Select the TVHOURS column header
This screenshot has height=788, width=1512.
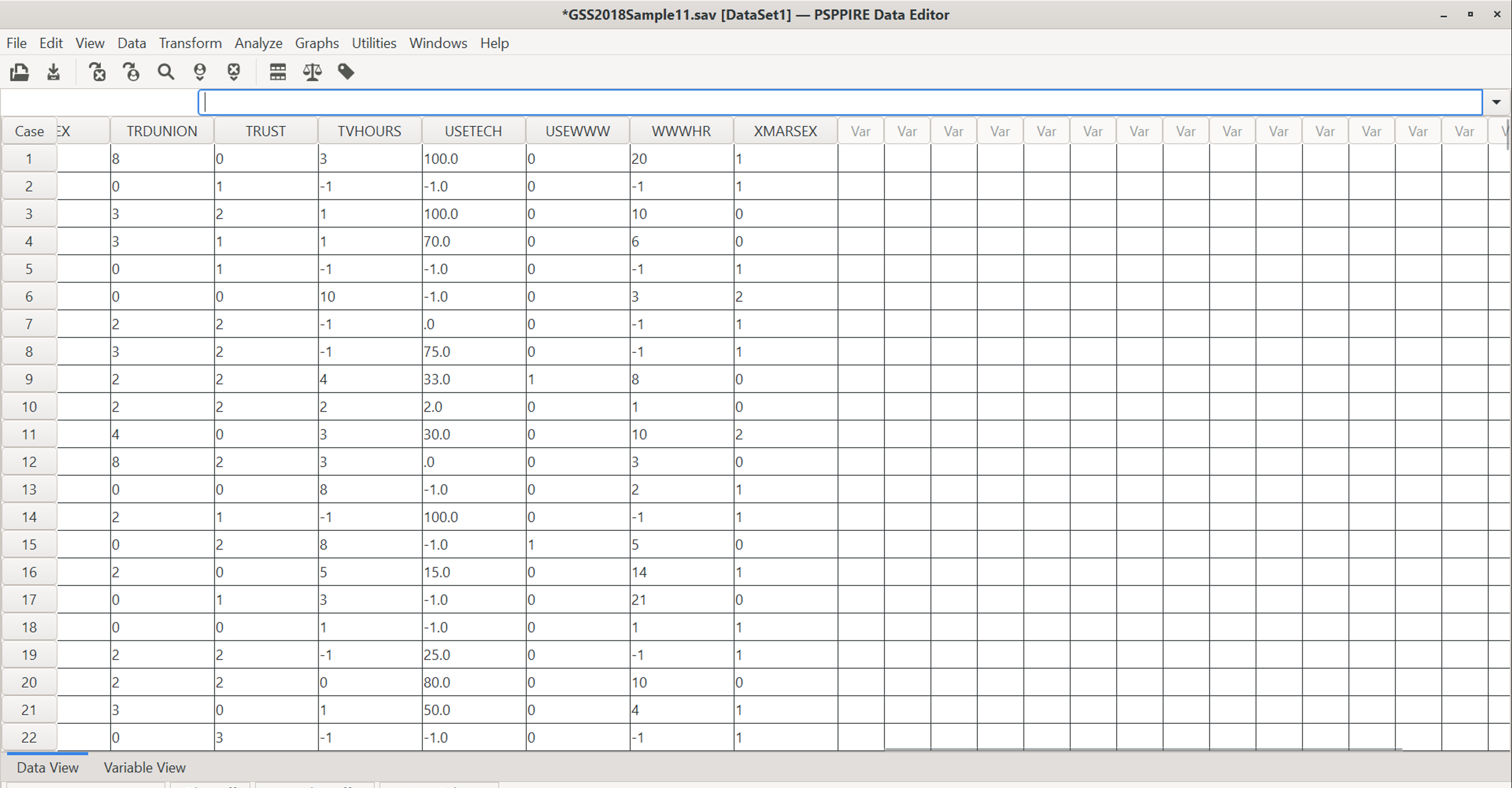(x=369, y=131)
